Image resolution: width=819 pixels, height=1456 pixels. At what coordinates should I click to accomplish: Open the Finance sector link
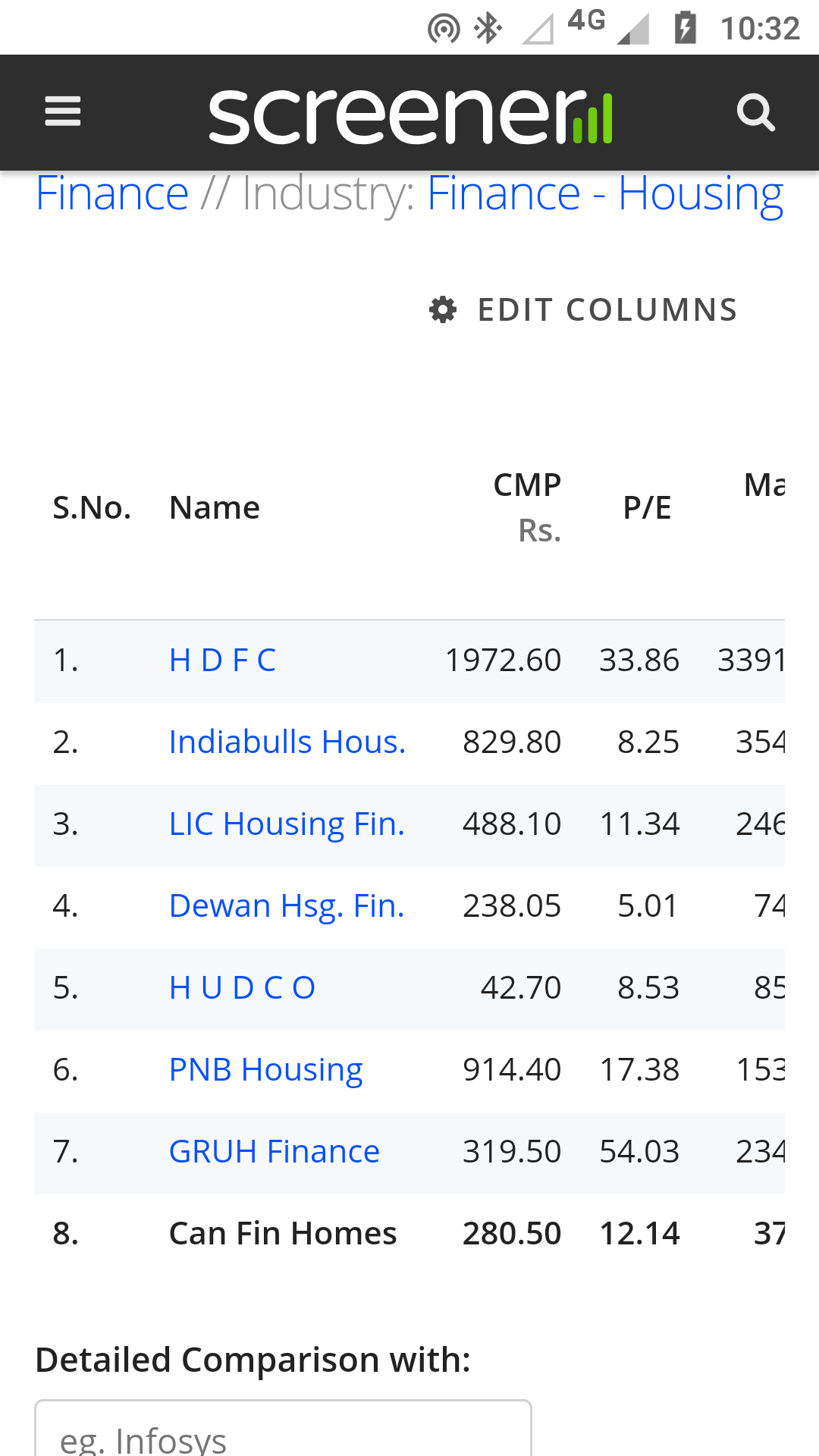click(112, 194)
